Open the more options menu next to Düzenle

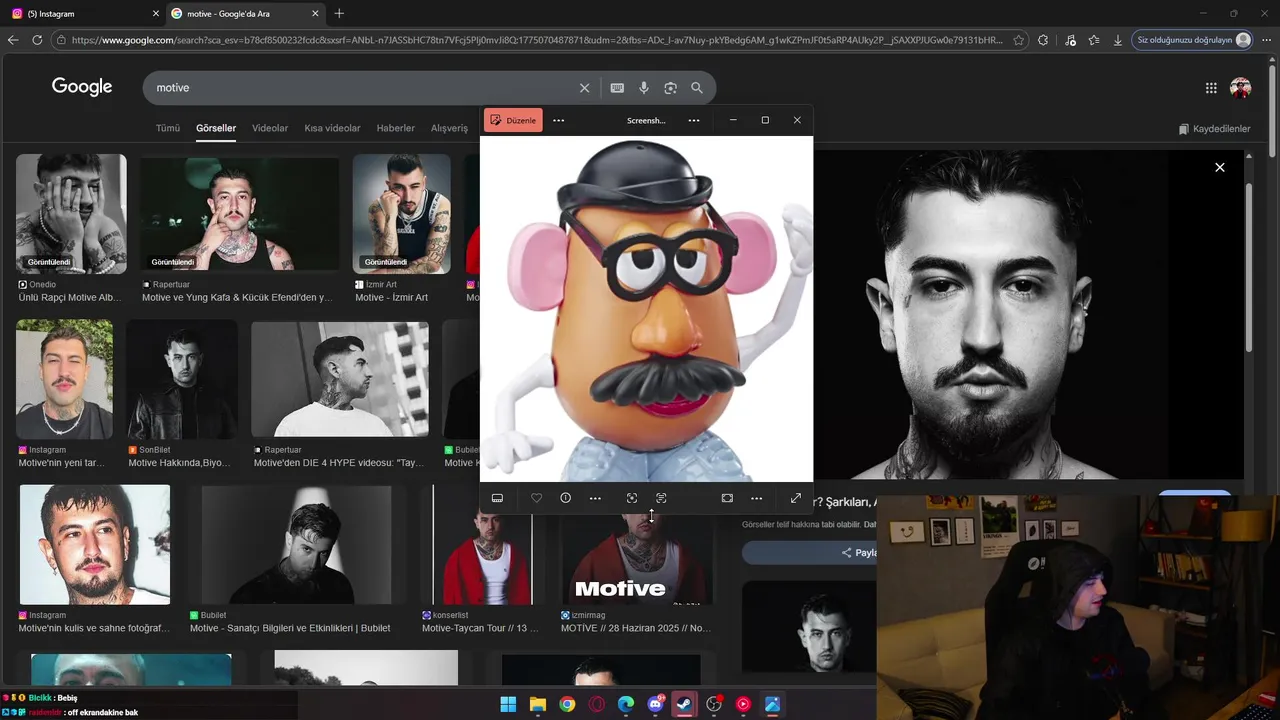(559, 120)
